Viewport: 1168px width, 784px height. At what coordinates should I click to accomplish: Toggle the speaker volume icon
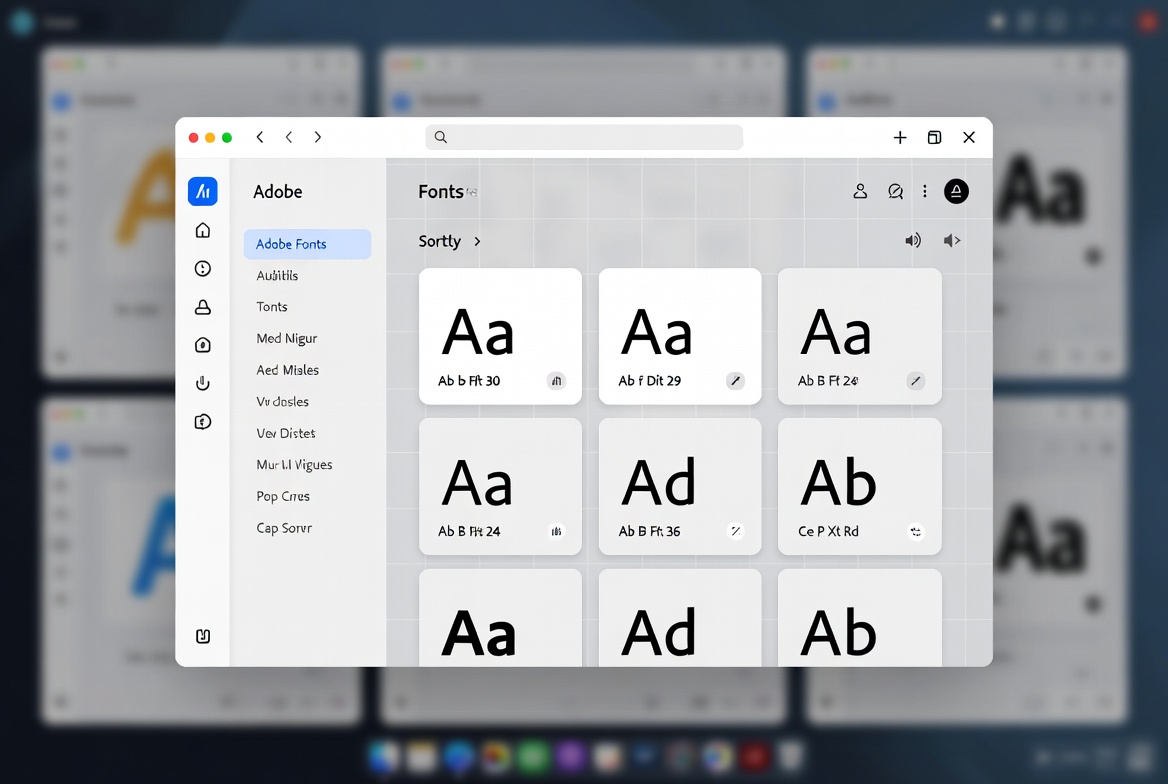click(913, 240)
